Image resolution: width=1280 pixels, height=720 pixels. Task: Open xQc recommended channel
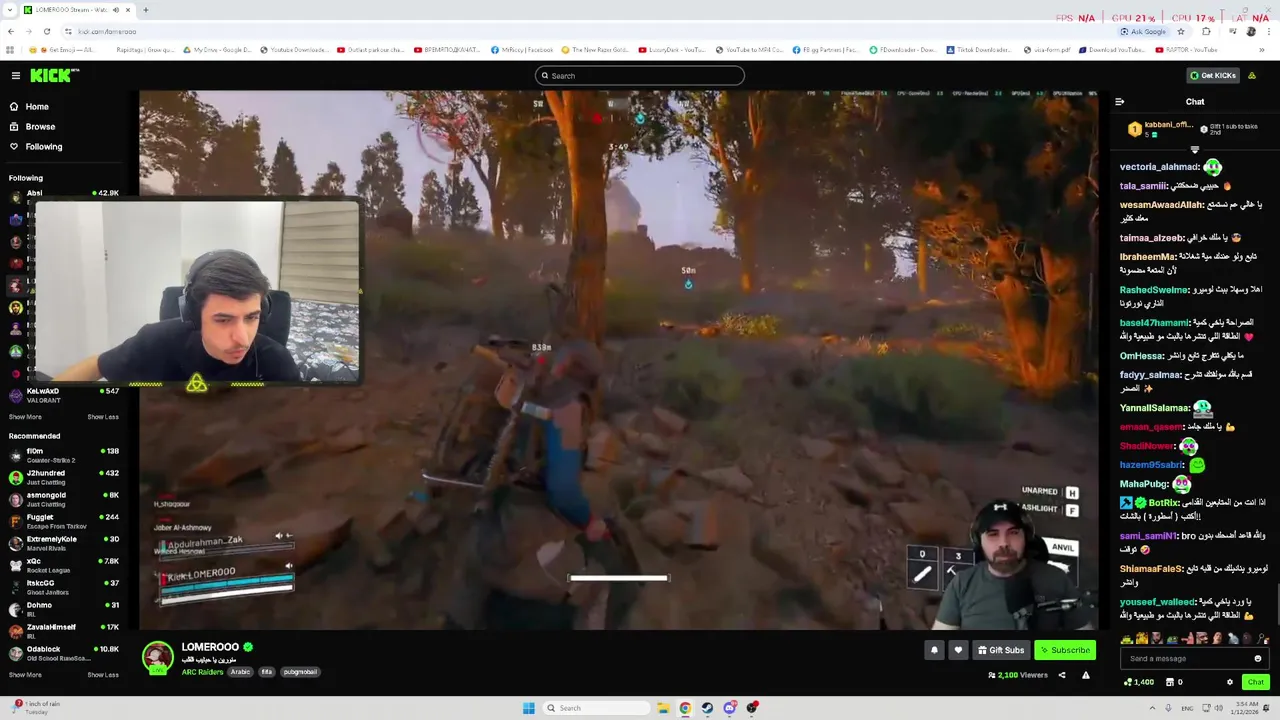pyautogui.click(x=65, y=565)
